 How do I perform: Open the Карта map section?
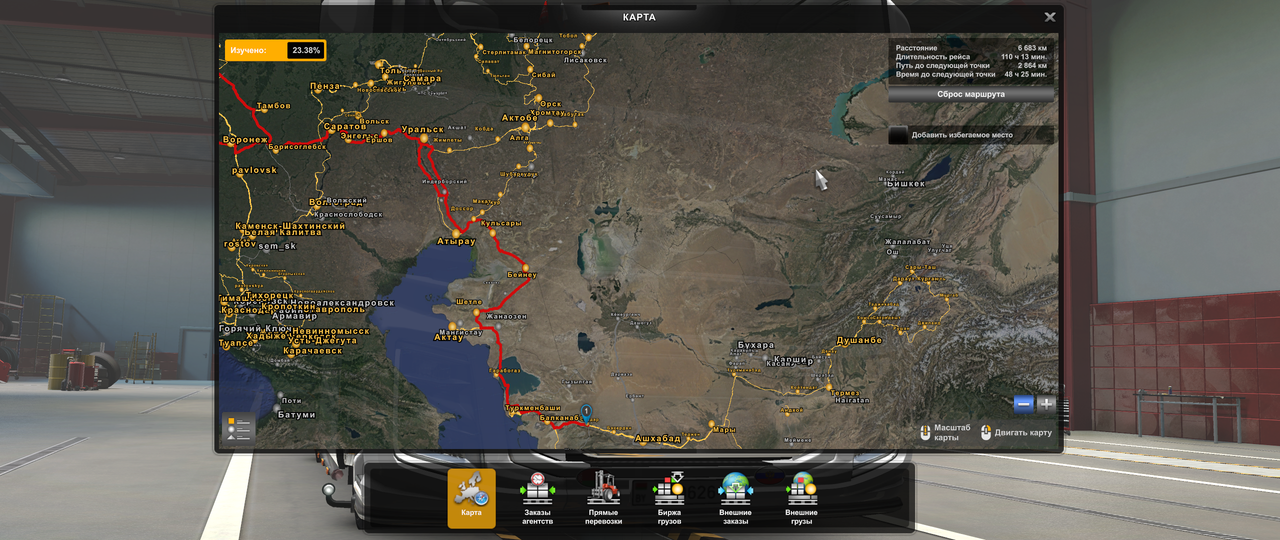(471, 498)
